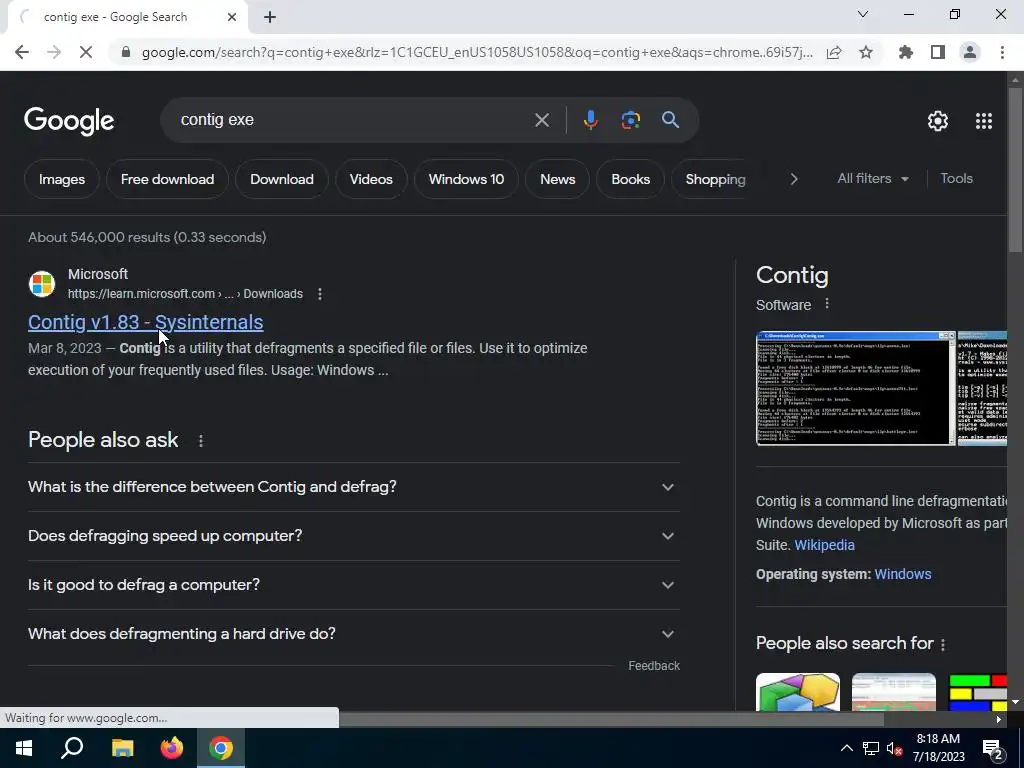1024x768 pixels.
Task: Open 'Contig v1.83 - Sysinternals' result
Action: click(146, 322)
